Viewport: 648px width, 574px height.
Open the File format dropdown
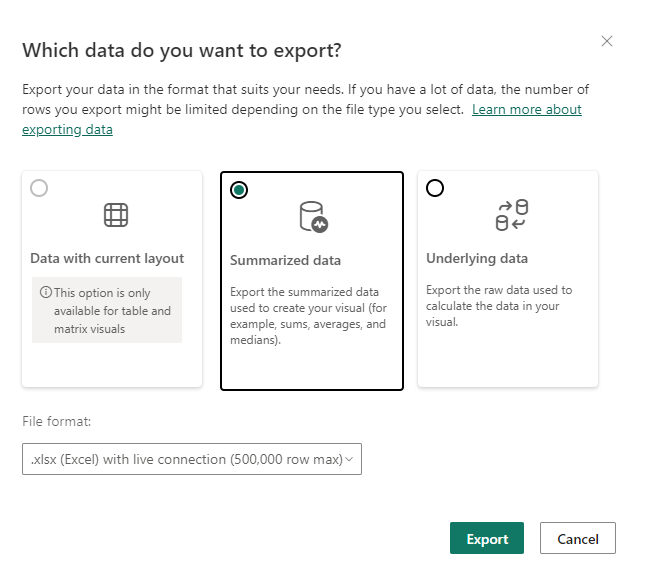coord(191,459)
